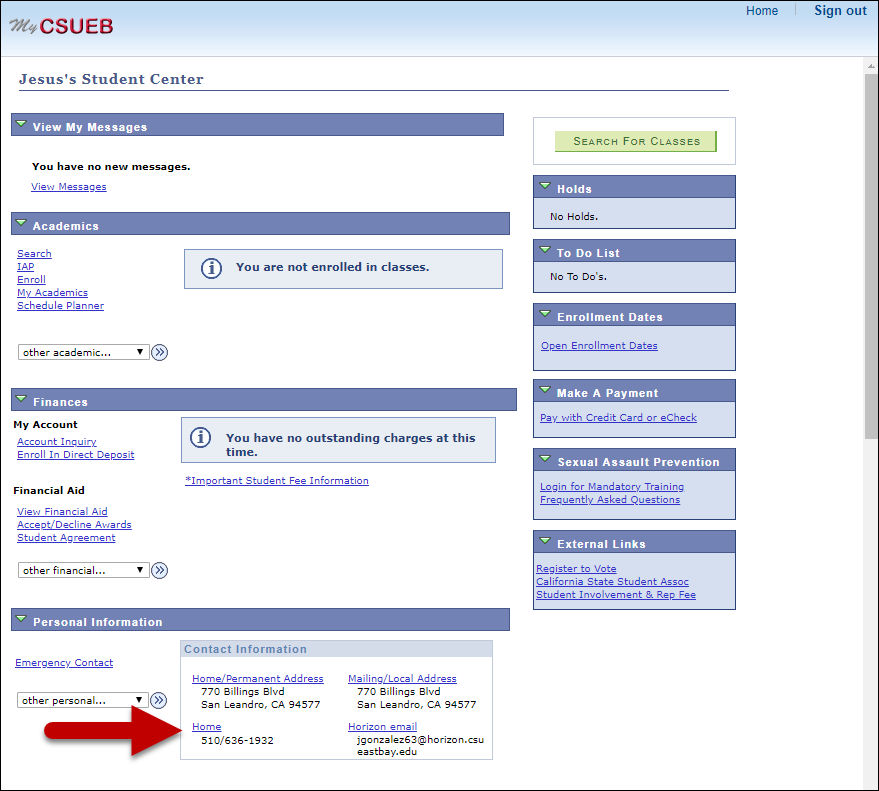Collapse the Finances section
Viewport: 879px width, 791px height.
tap(21, 399)
